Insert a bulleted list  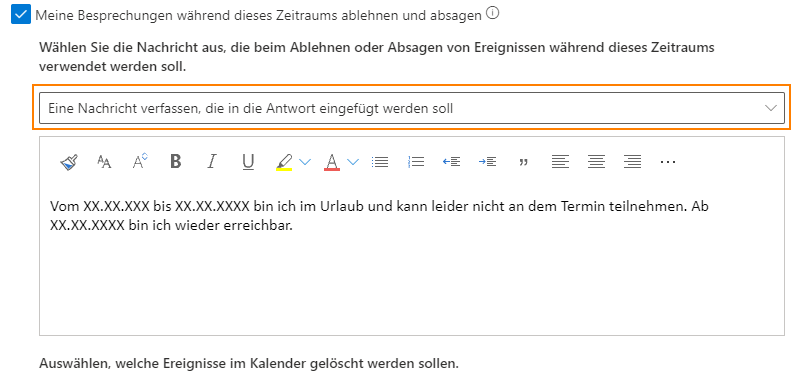pyautogui.click(x=380, y=162)
